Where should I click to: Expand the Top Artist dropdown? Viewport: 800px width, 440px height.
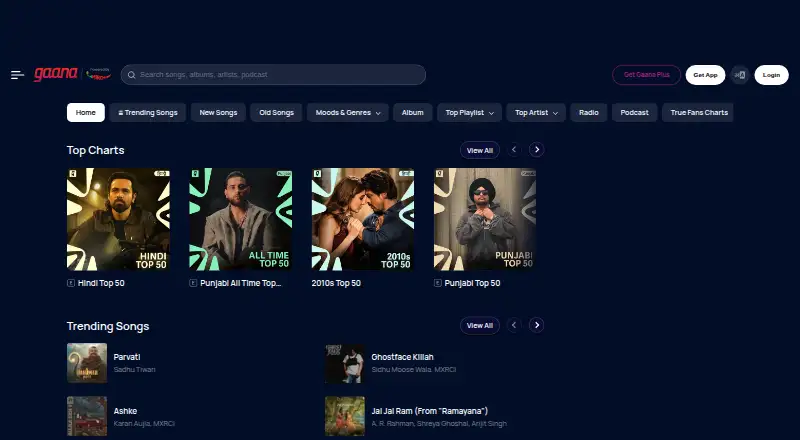click(536, 113)
